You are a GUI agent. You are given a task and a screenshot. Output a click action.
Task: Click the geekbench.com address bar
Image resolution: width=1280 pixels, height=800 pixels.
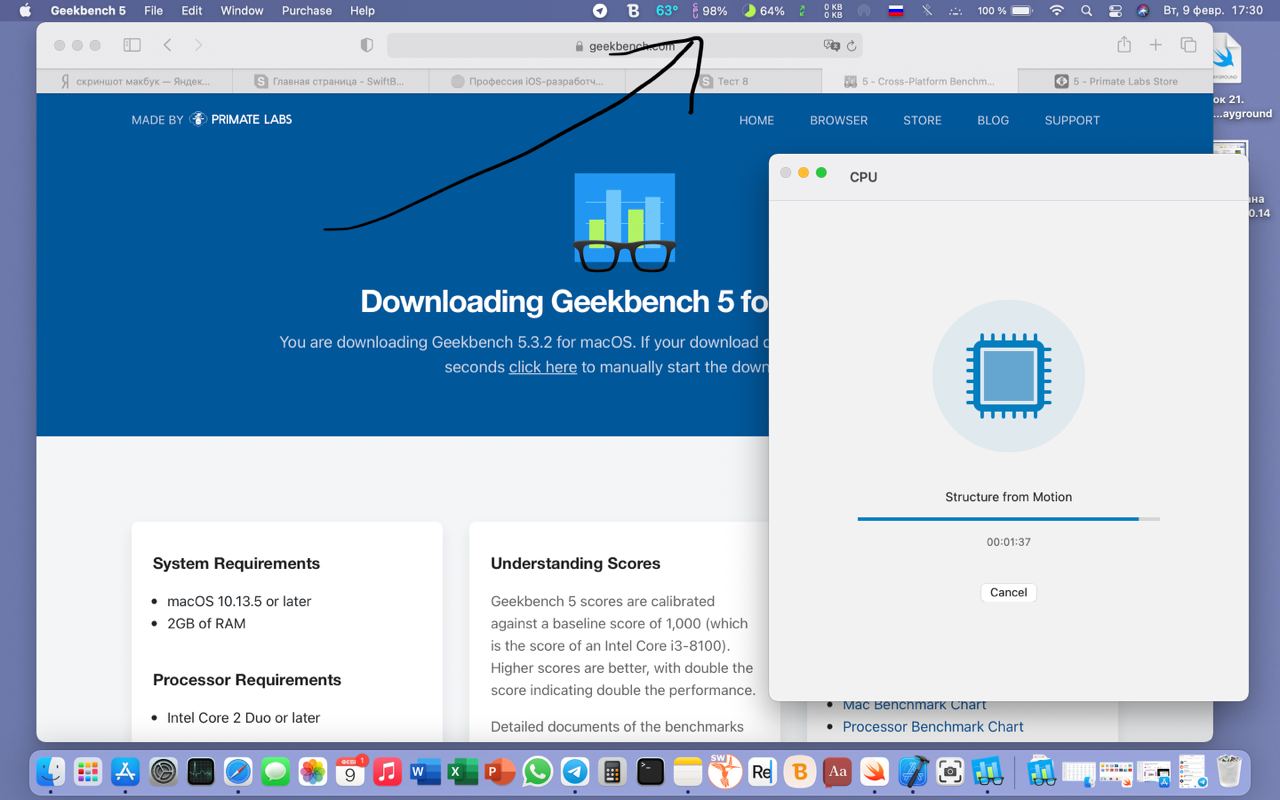pyautogui.click(x=624, y=45)
